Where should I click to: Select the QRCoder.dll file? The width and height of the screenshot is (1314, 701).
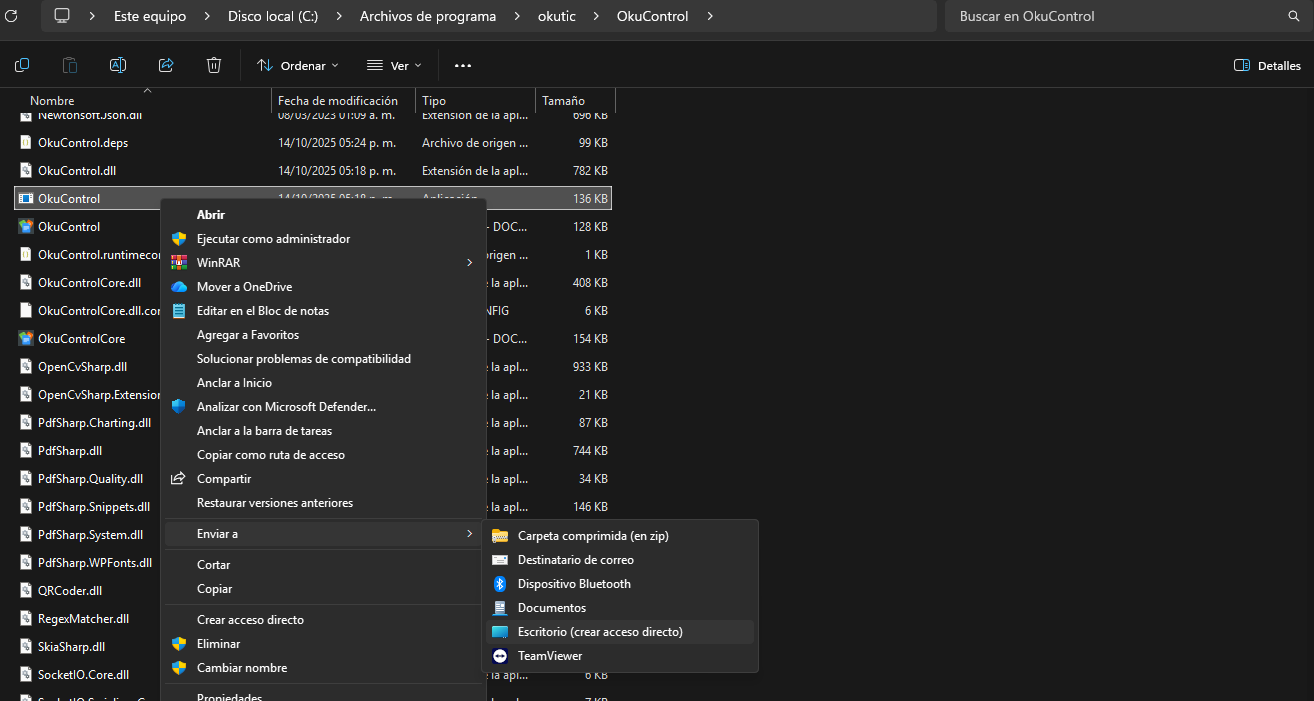[70, 591]
